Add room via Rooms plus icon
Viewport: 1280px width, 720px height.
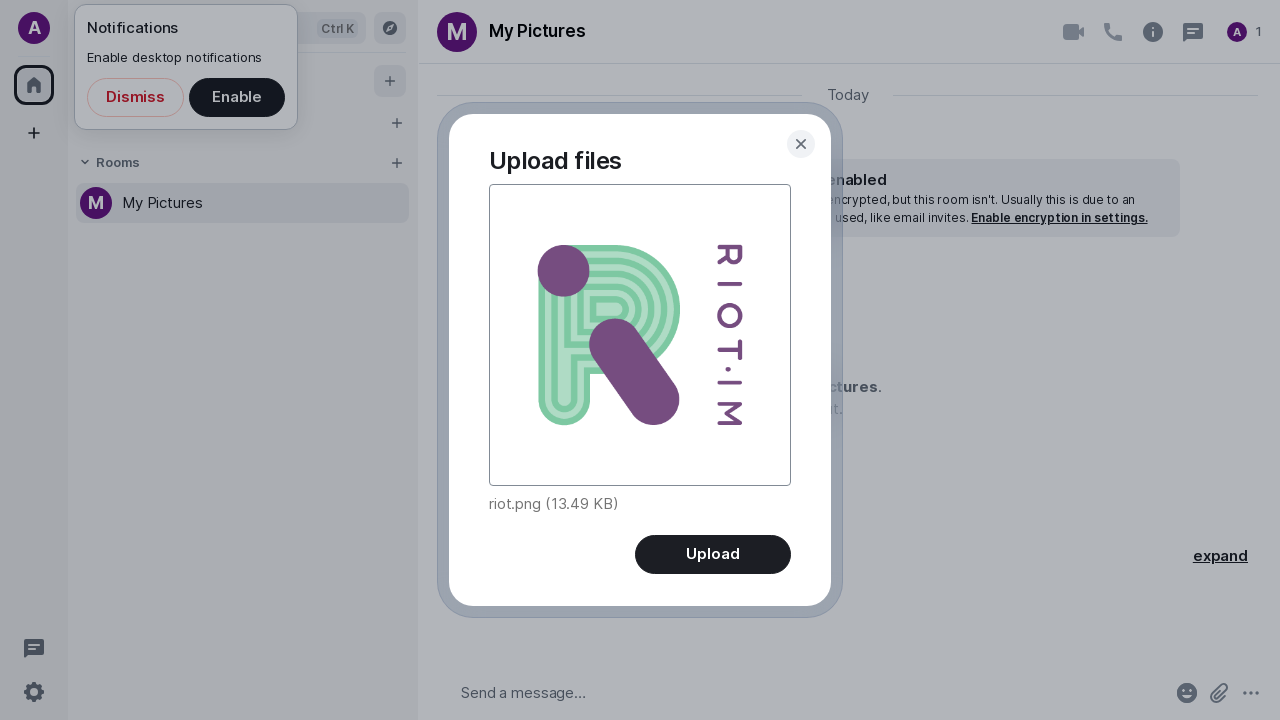pyautogui.click(x=397, y=163)
